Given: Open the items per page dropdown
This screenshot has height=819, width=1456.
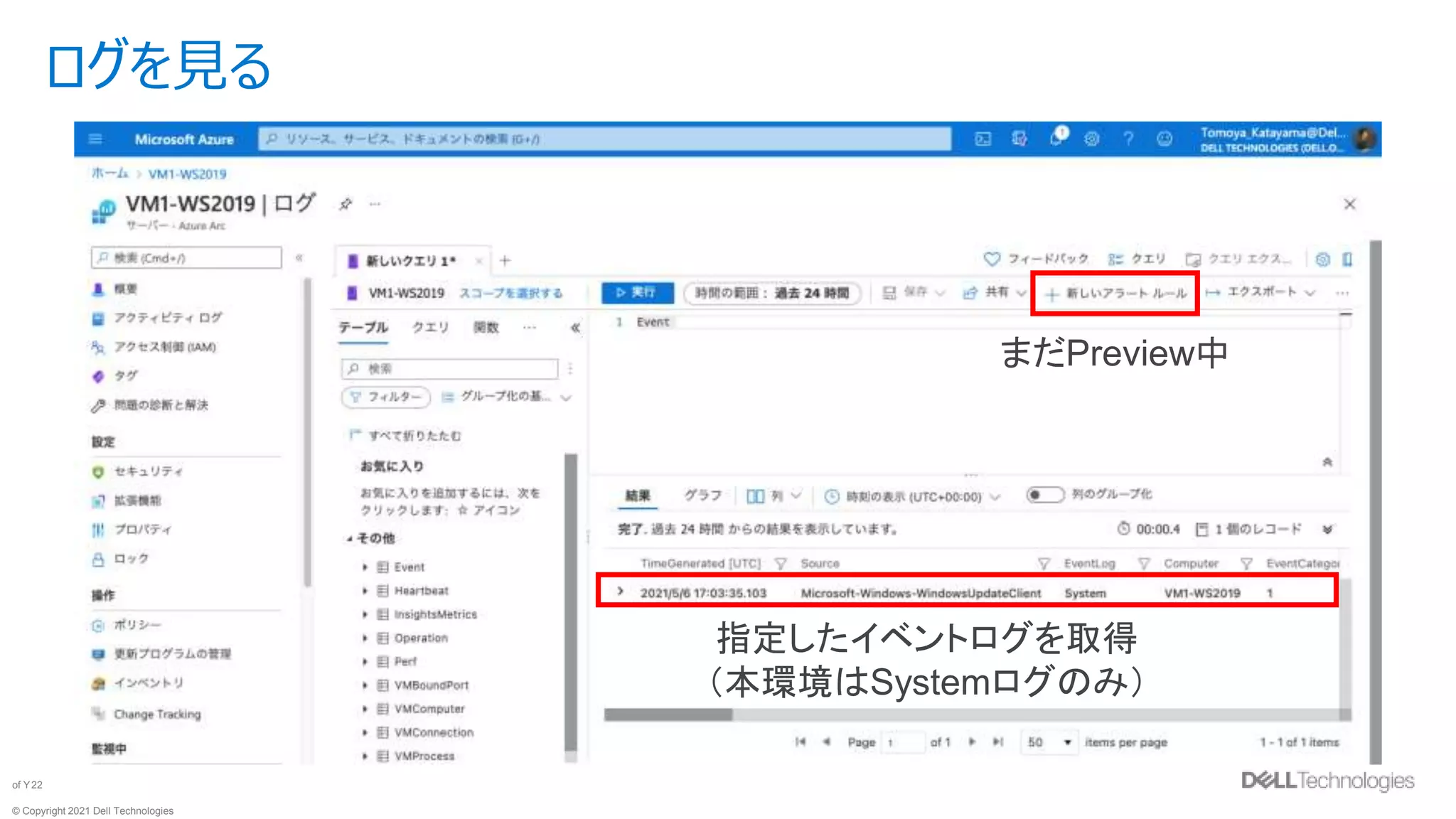Looking at the screenshot, I should [1049, 742].
